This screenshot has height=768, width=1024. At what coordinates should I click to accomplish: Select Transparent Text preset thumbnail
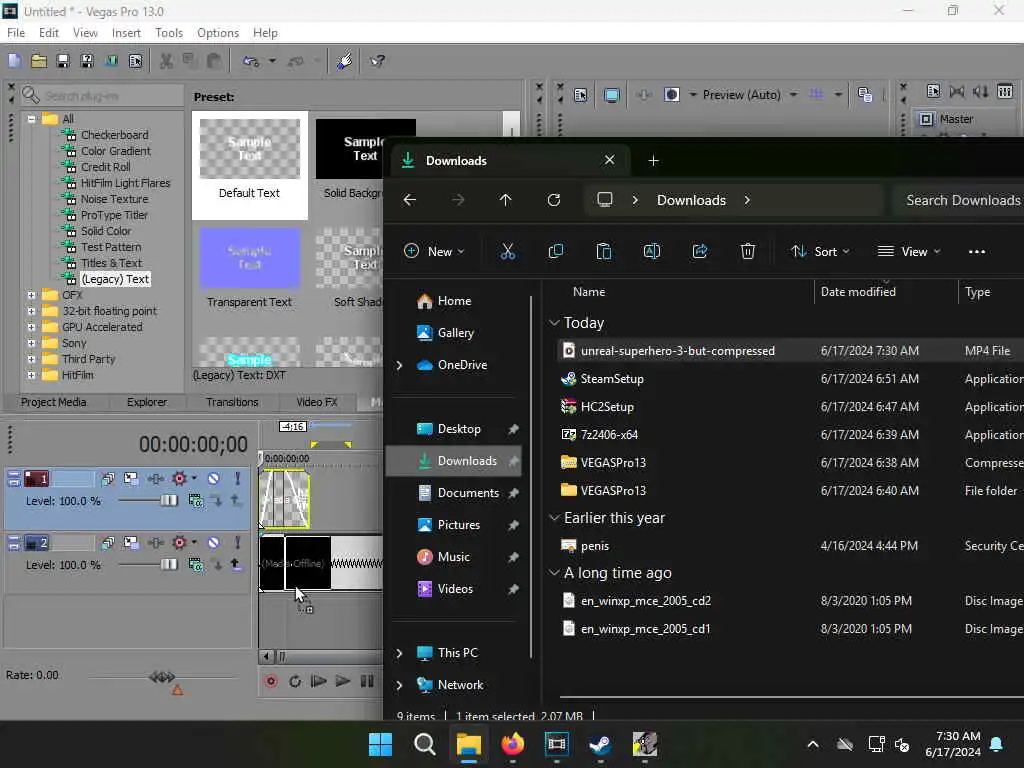(249, 258)
